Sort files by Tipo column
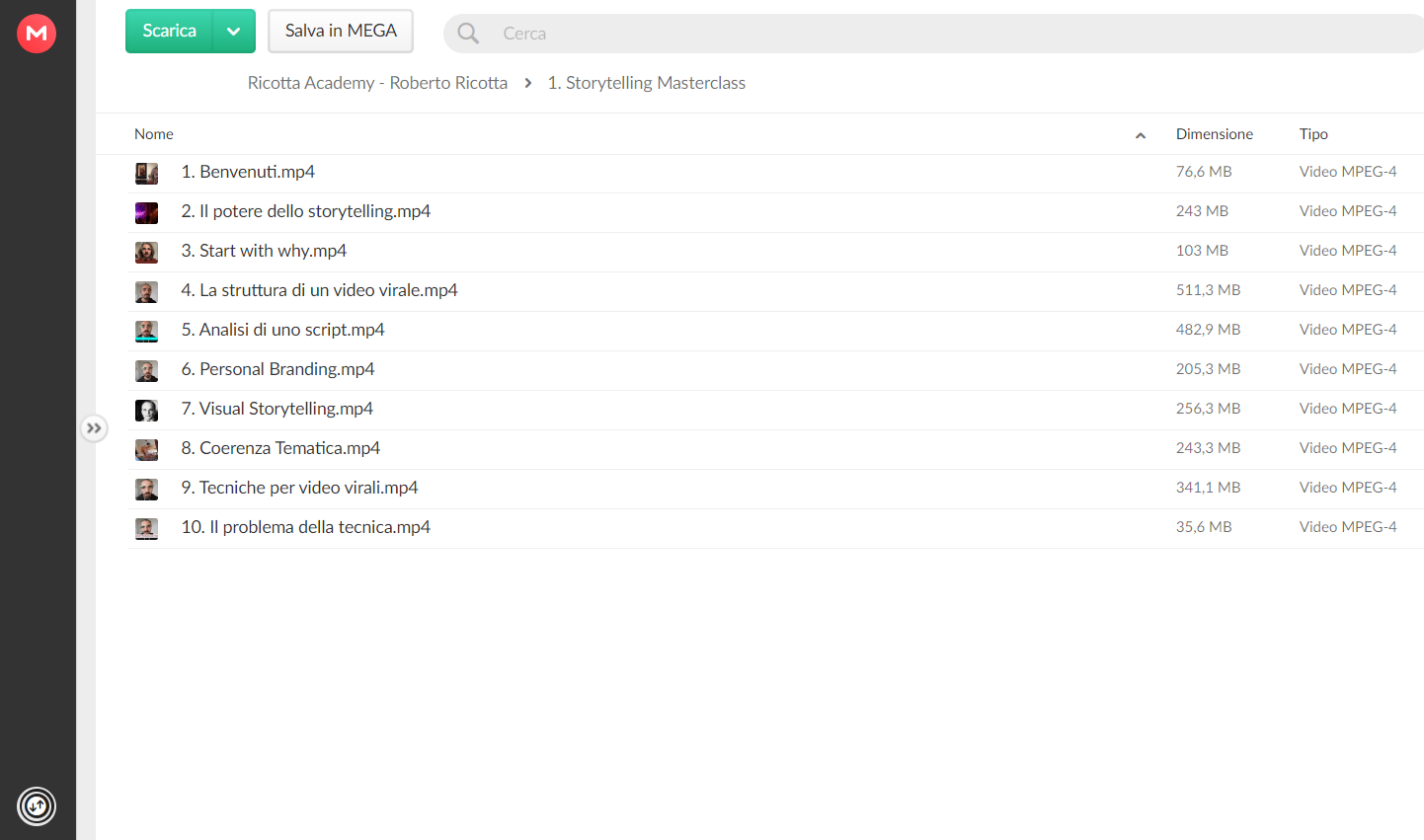The width and height of the screenshot is (1424, 840). click(1313, 134)
